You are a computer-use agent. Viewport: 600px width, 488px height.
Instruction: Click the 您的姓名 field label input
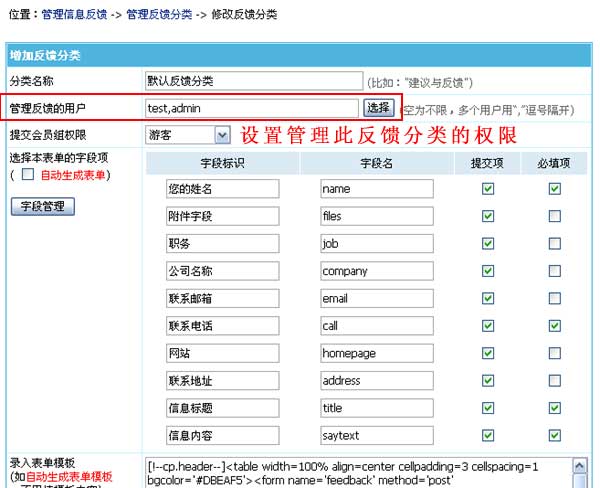(223, 188)
